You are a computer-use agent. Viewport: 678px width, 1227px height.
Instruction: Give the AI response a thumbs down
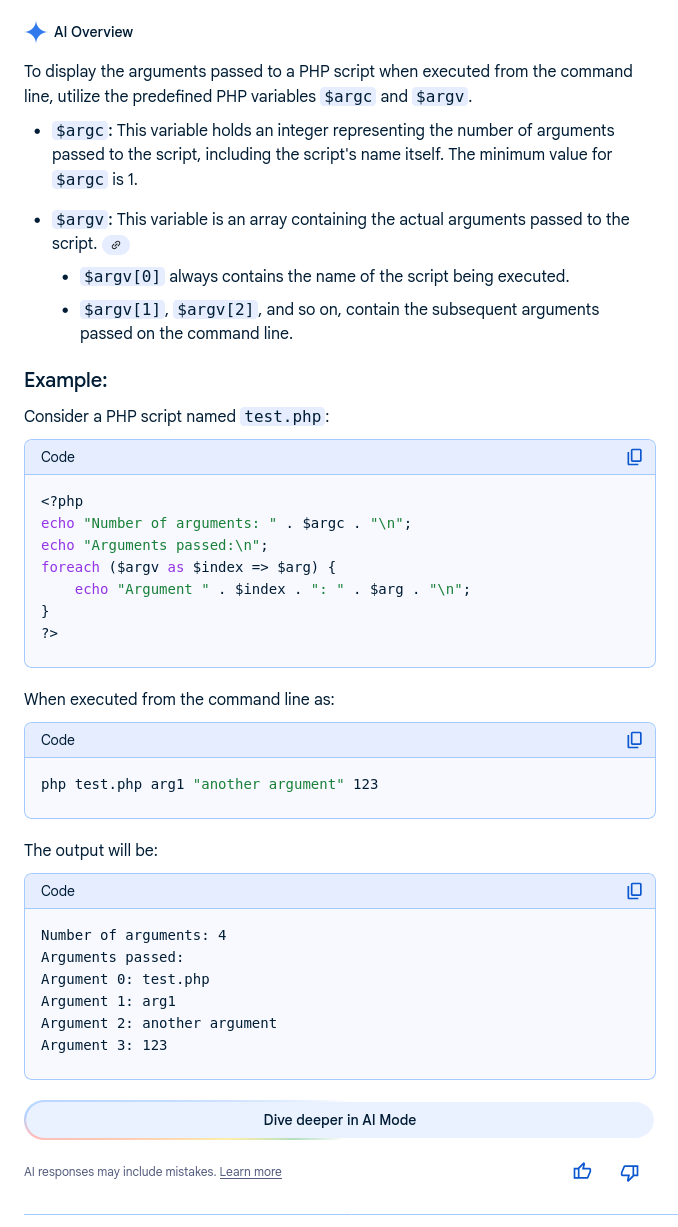pyautogui.click(x=630, y=1172)
